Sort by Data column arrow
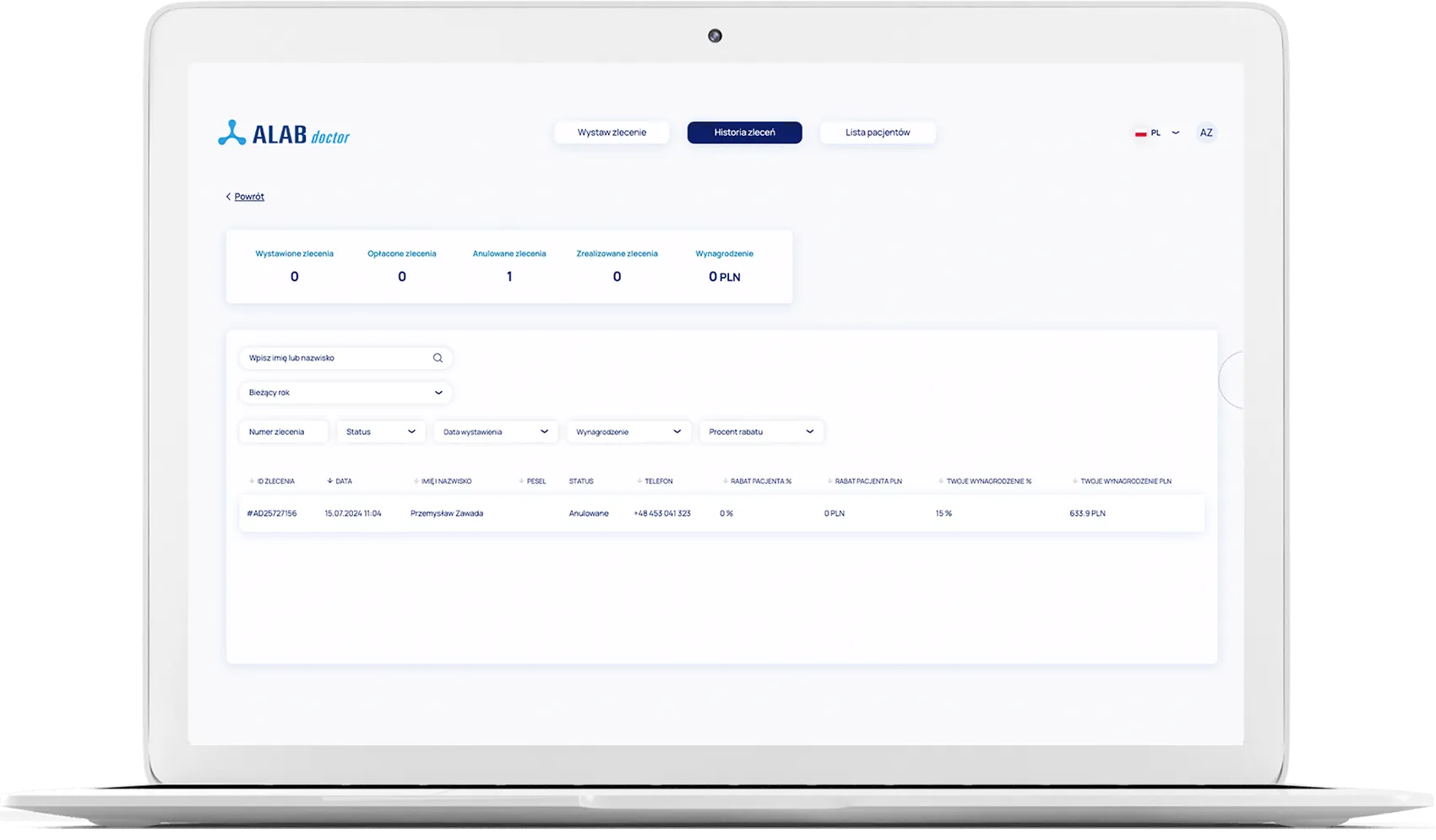This screenshot has width=1436, height=840. (329, 481)
